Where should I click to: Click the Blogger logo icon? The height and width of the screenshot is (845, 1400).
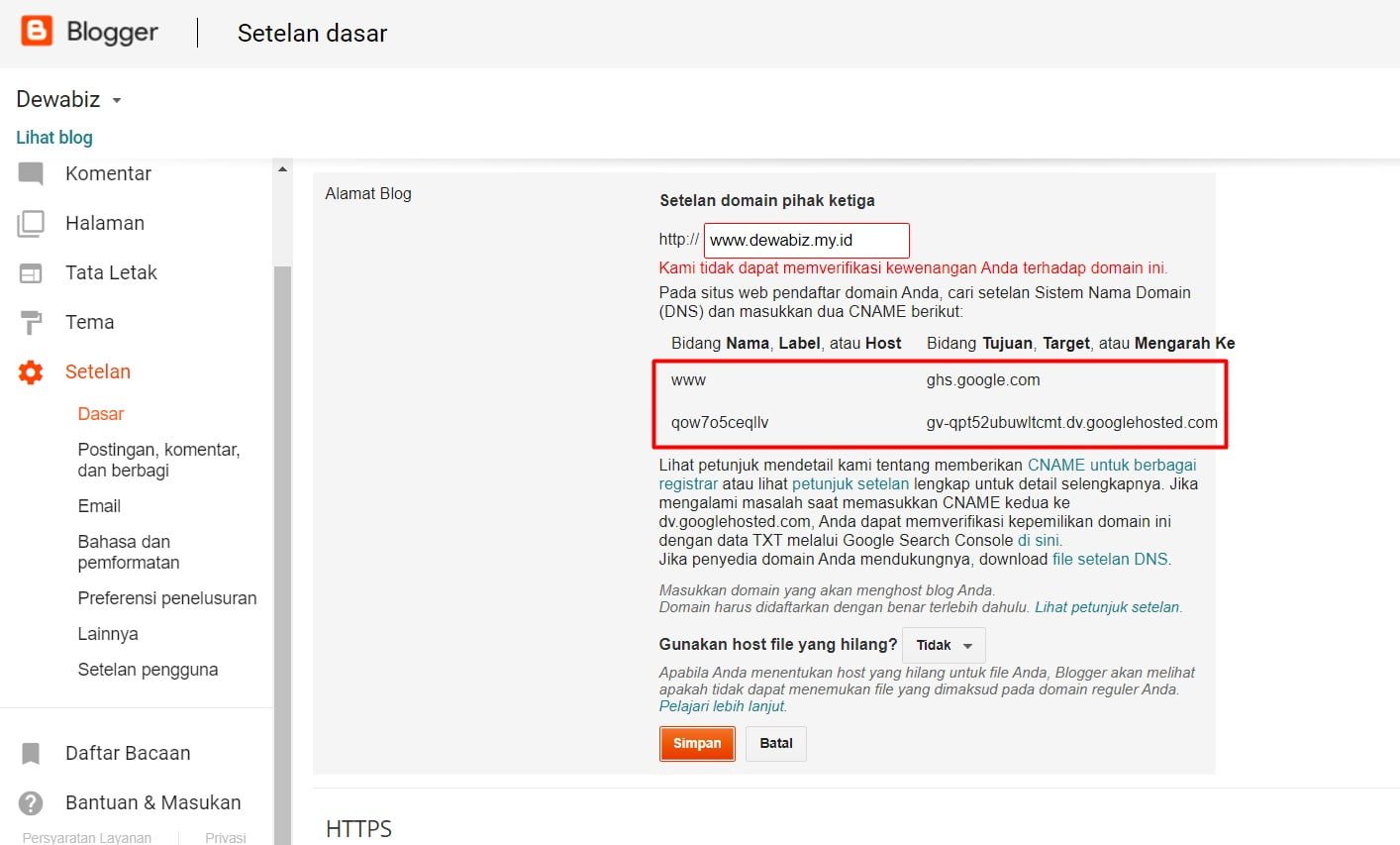pyautogui.click(x=37, y=32)
